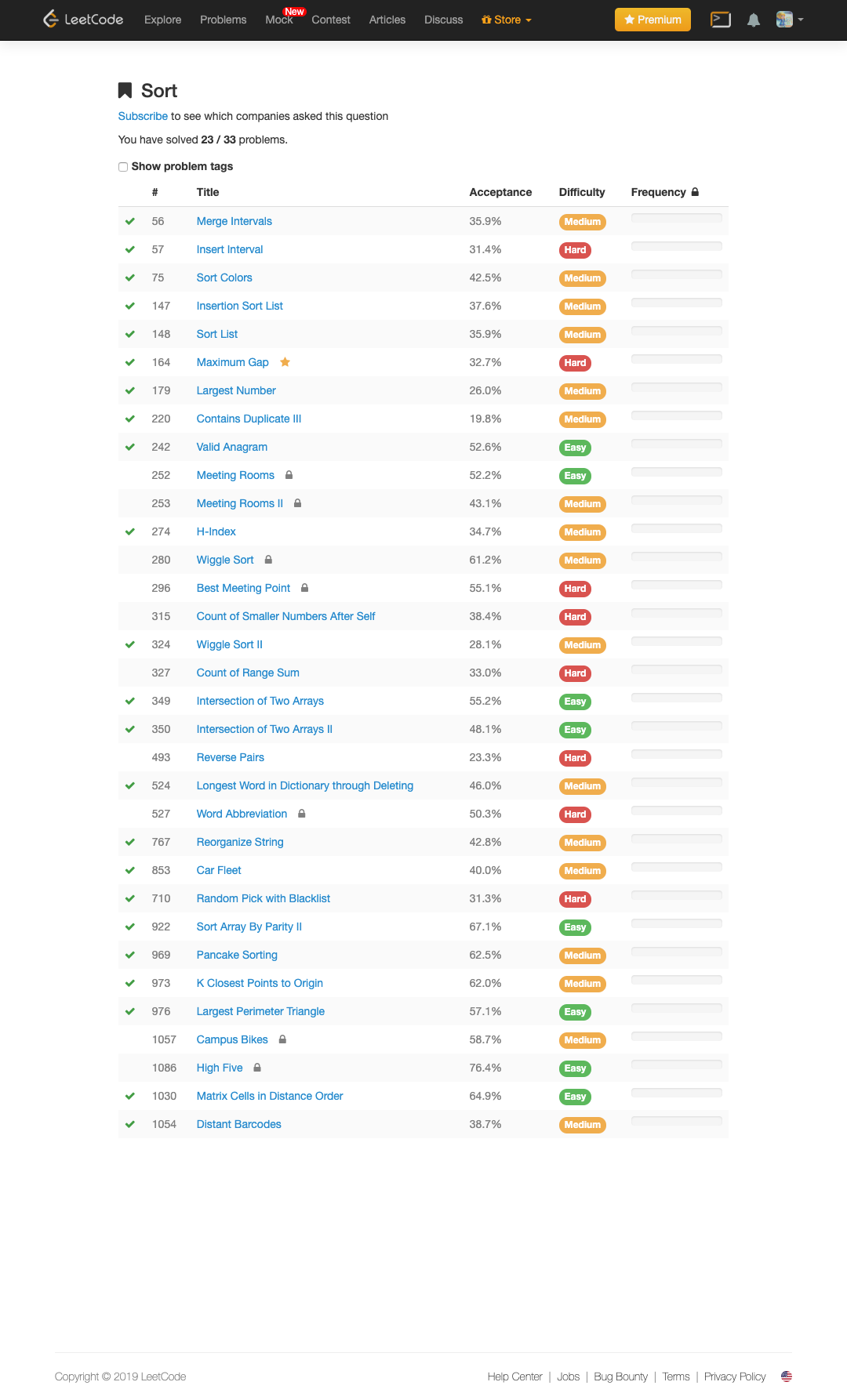
Task: Open the Privacy Policy footer link
Action: click(735, 1376)
